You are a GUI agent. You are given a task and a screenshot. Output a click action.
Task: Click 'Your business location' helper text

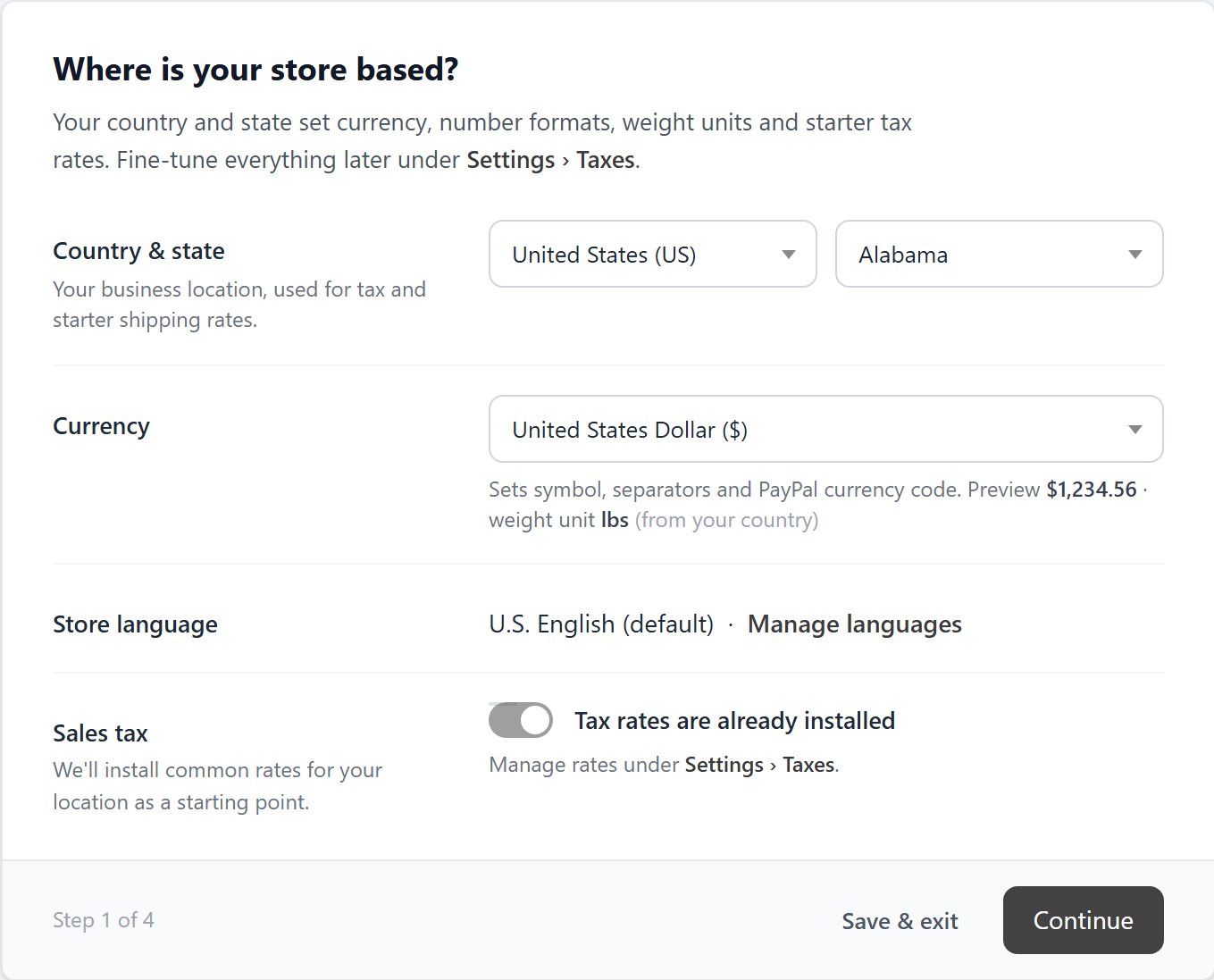[239, 305]
